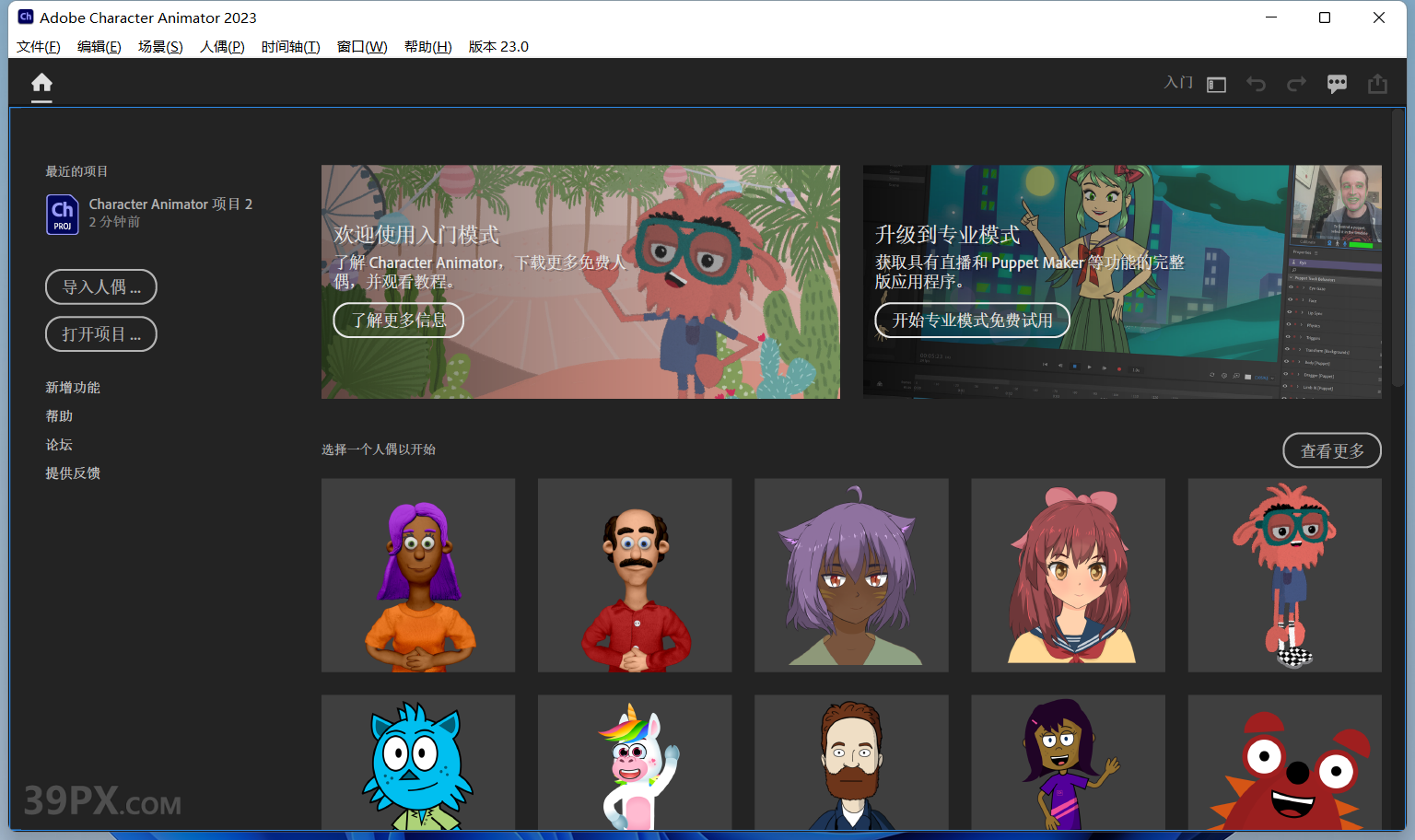Screen dimensions: 1415x840
Task: Open the 帮助 link in sidebar
Action: [x=59, y=416]
